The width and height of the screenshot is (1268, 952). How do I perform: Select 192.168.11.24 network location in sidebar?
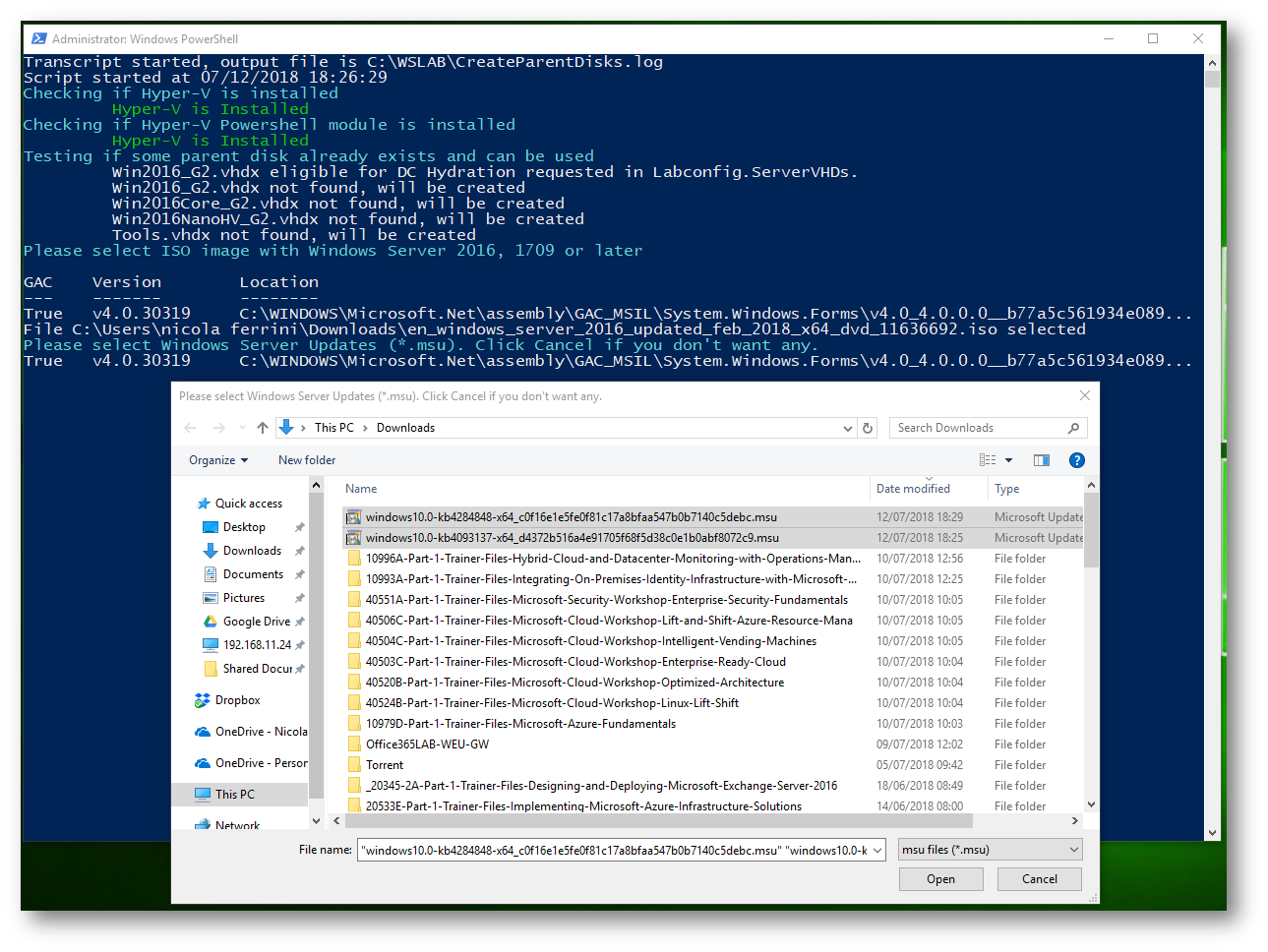click(x=257, y=645)
